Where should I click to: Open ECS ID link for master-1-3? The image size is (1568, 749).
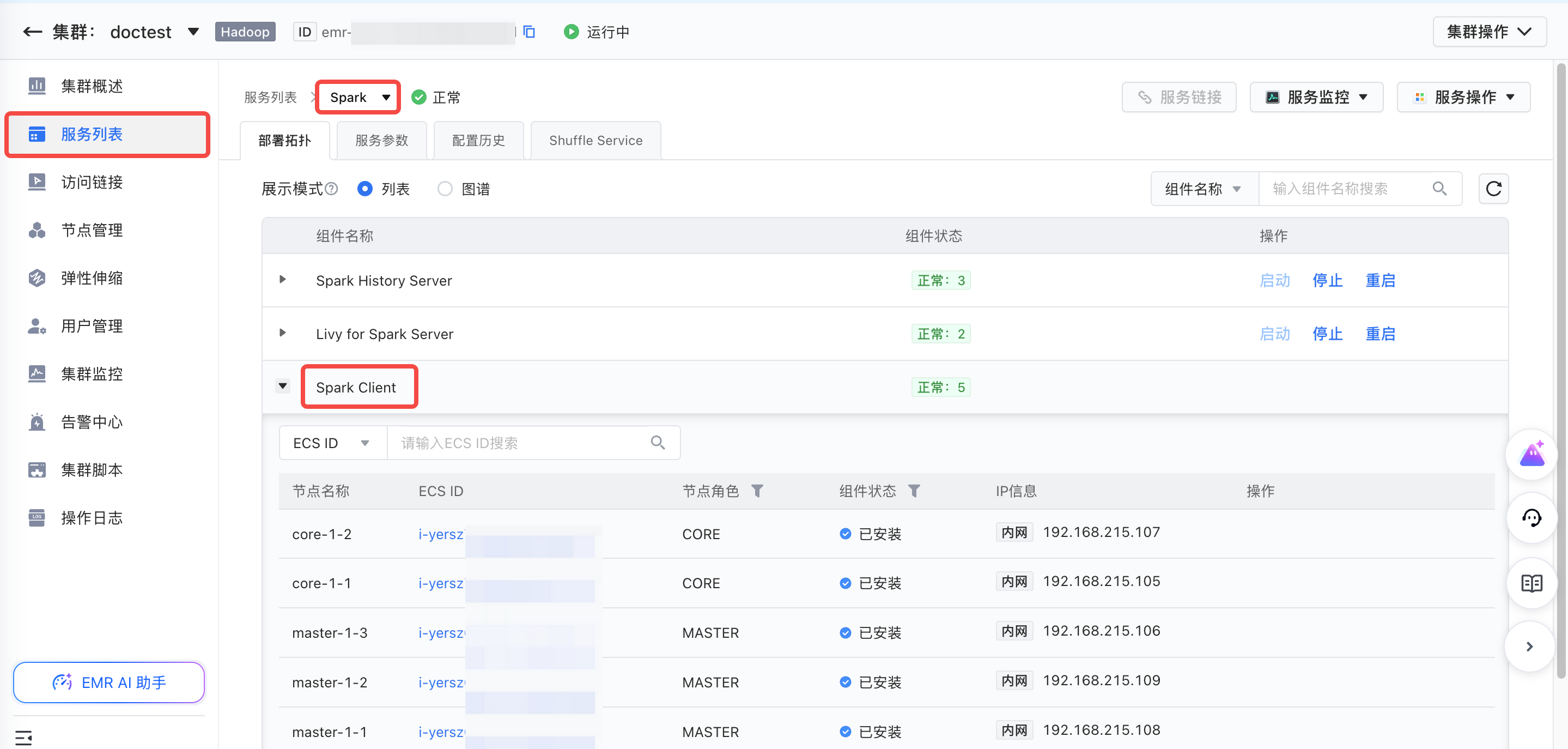(x=441, y=633)
